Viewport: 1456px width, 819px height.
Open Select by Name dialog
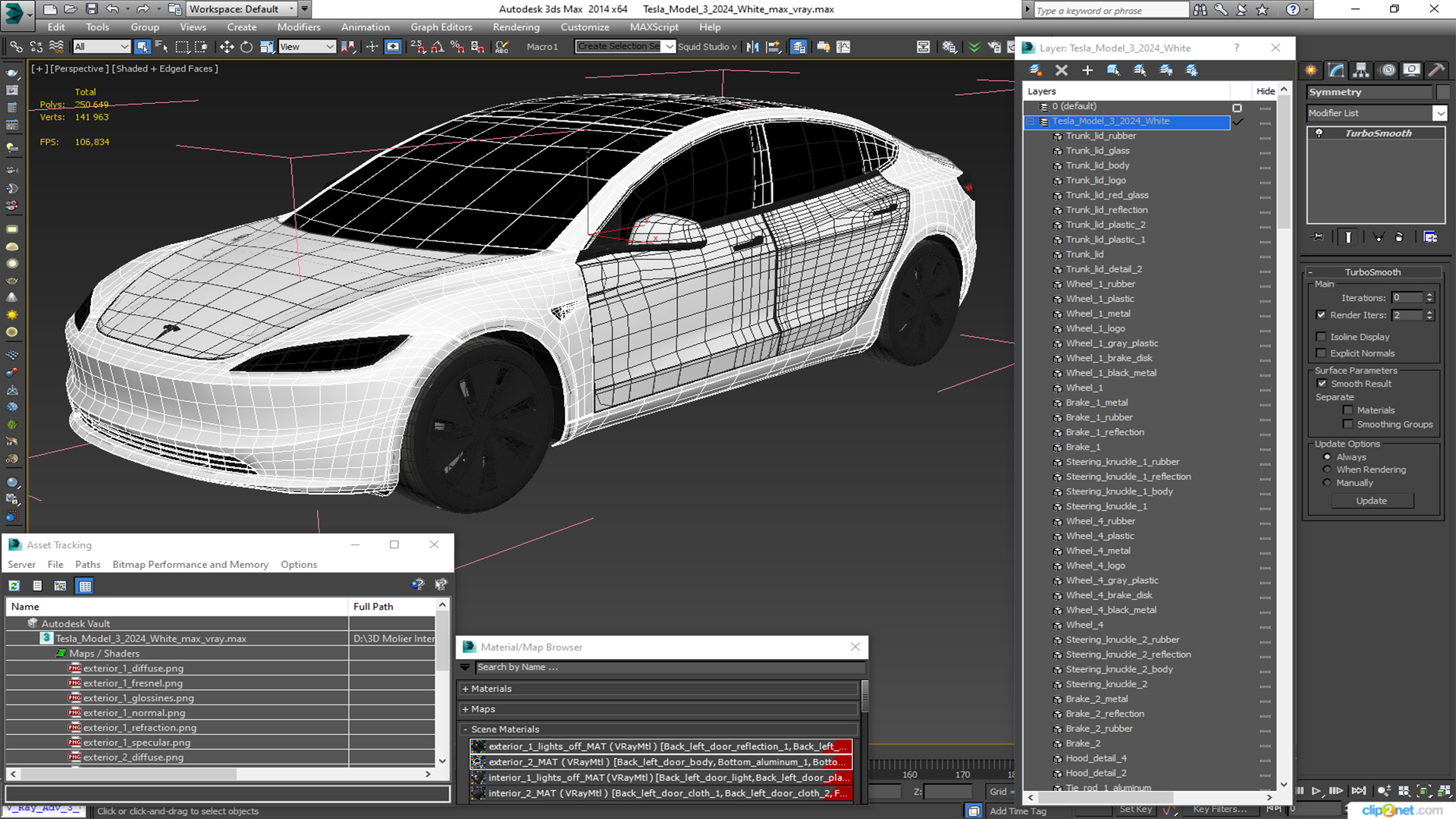coord(162,47)
